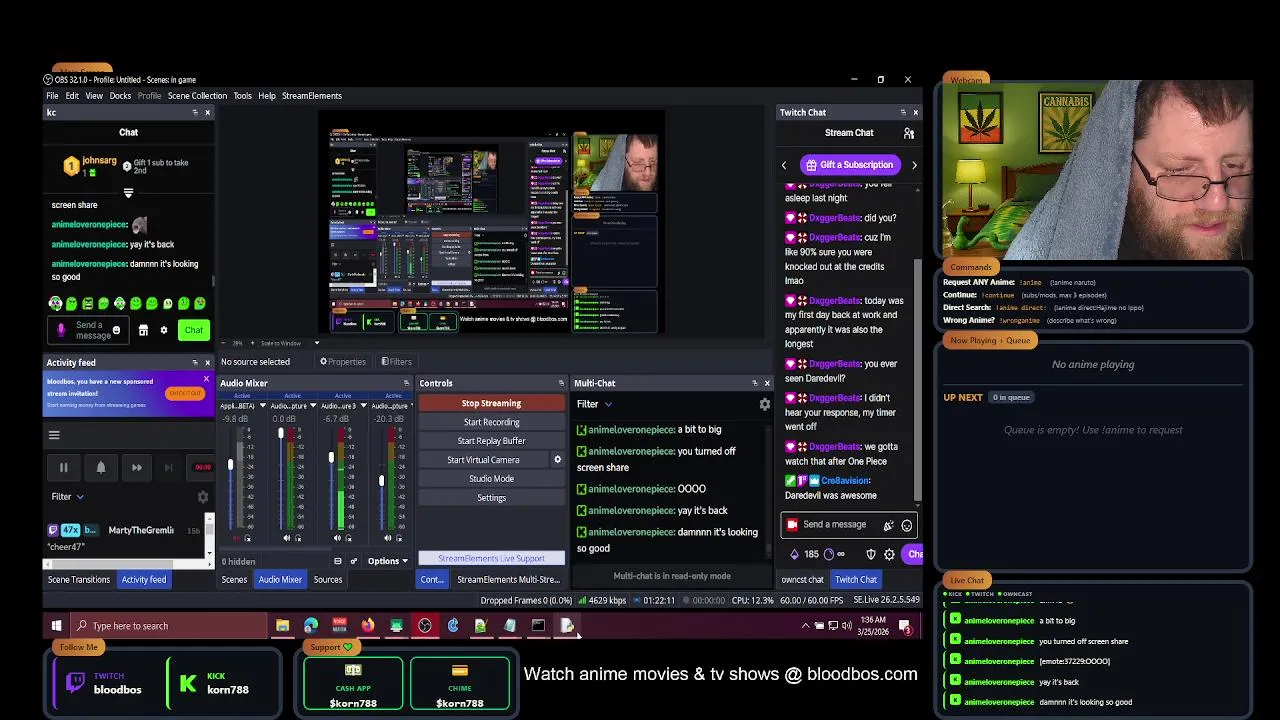Click StreamElements Live Support button
The width and height of the screenshot is (1280, 720).
click(491, 558)
